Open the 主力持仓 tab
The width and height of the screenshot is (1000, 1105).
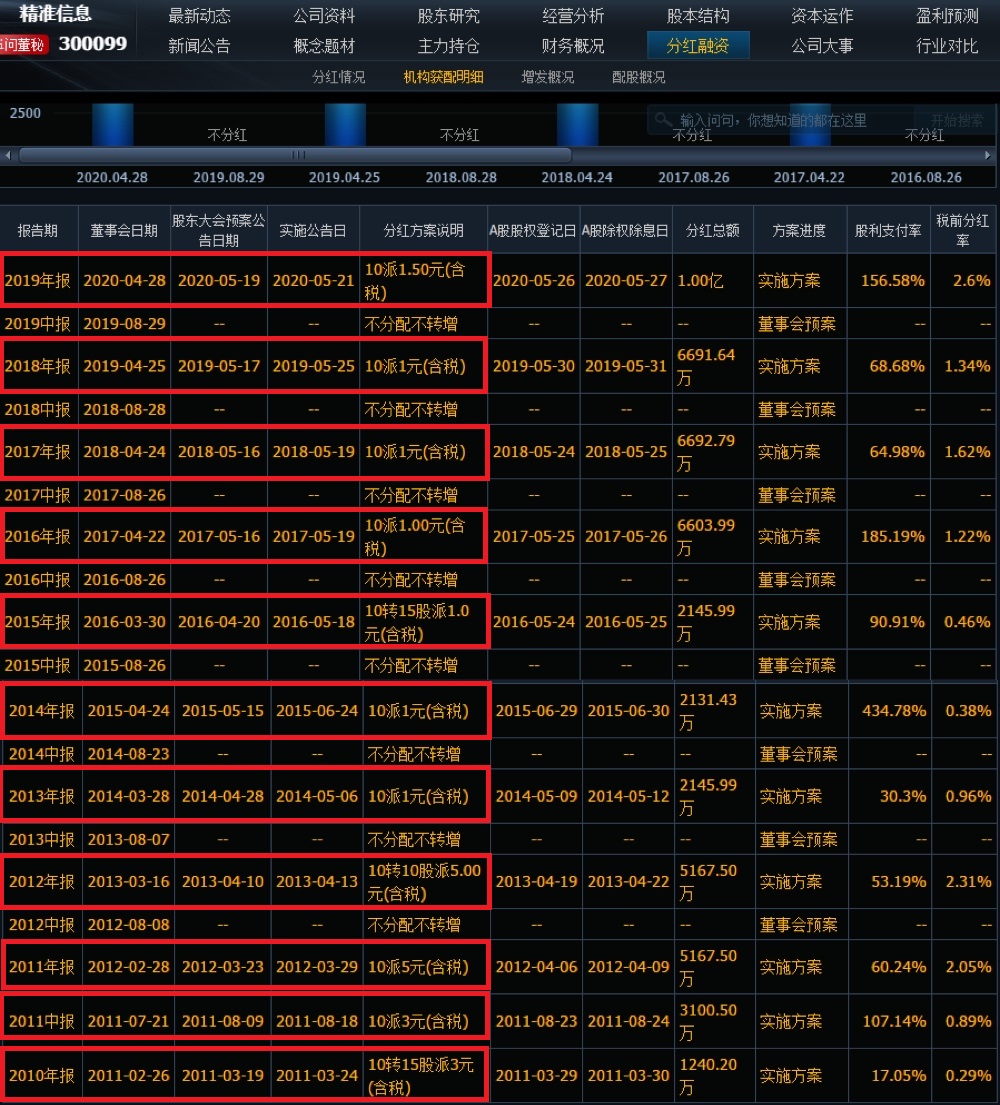click(x=448, y=46)
